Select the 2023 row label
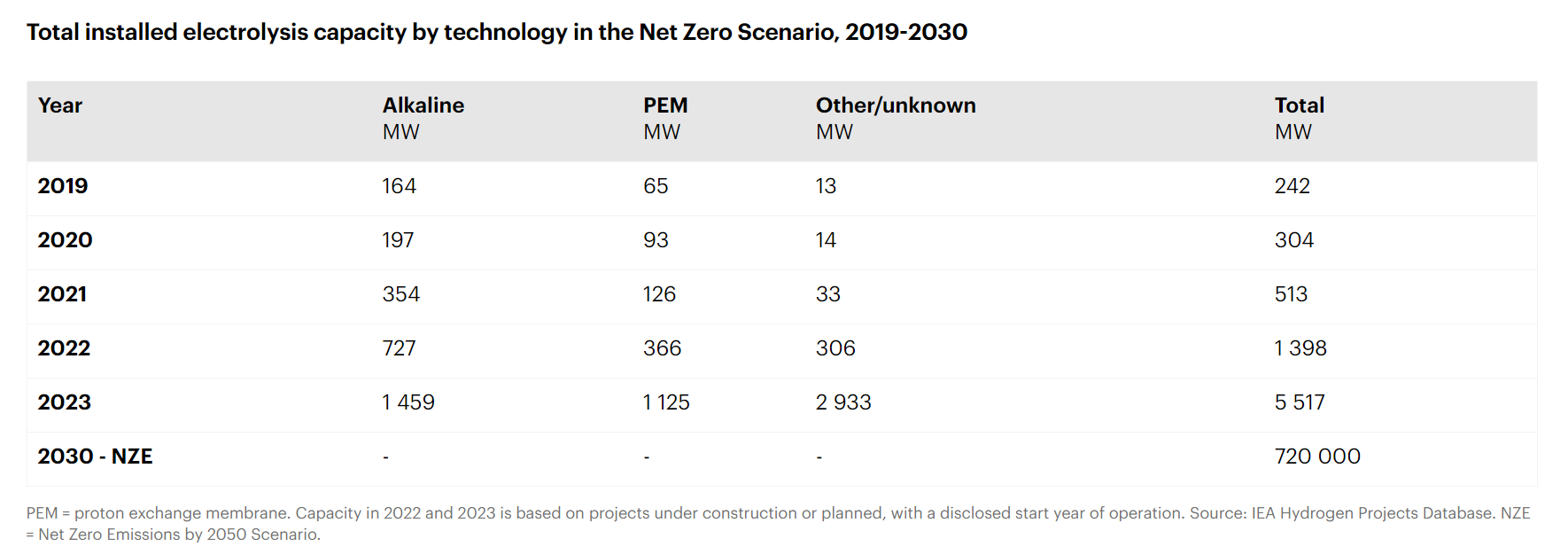The image size is (1568, 554). coord(64,402)
